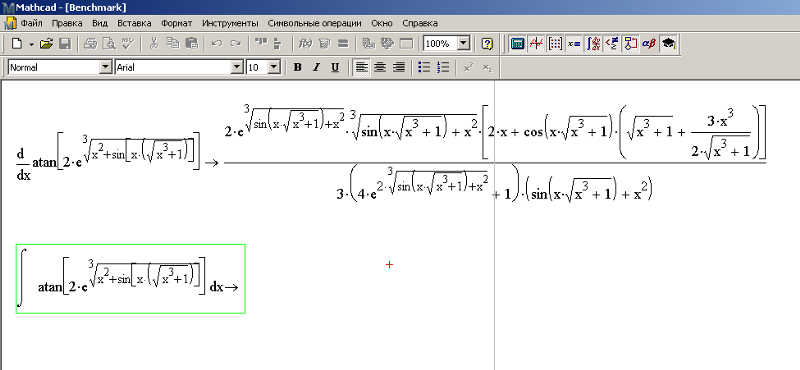Toggle Italic formatting
The width and height of the screenshot is (800, 370).
[x=316, y=67]
